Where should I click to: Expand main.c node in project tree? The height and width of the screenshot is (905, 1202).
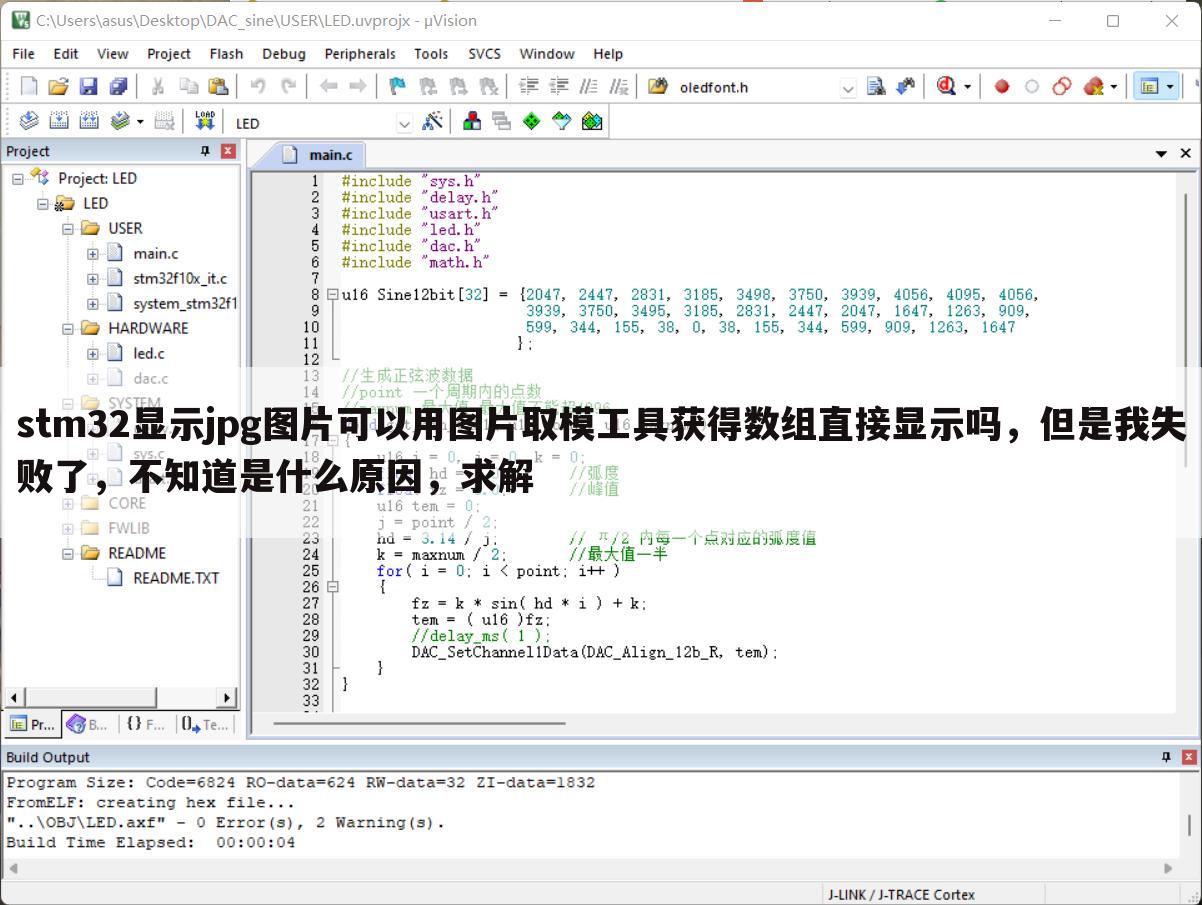click(93, 253)
